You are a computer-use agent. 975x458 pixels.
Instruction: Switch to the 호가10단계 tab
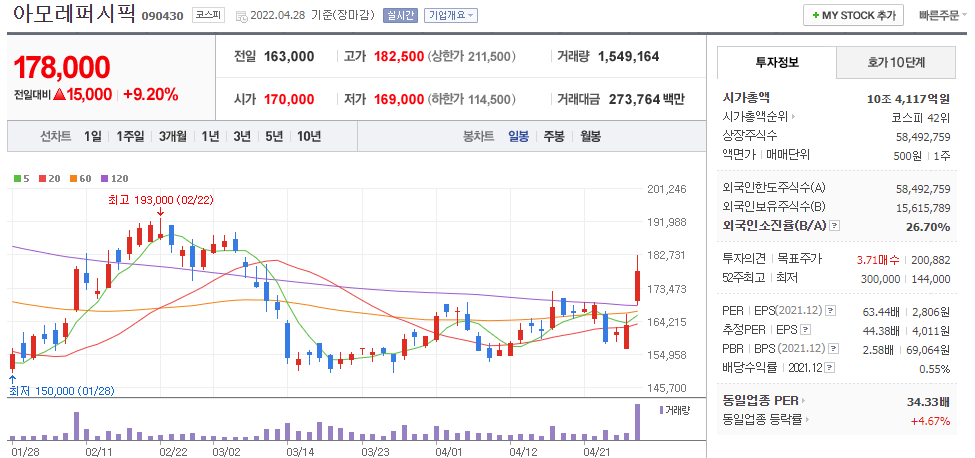point(896,62)
